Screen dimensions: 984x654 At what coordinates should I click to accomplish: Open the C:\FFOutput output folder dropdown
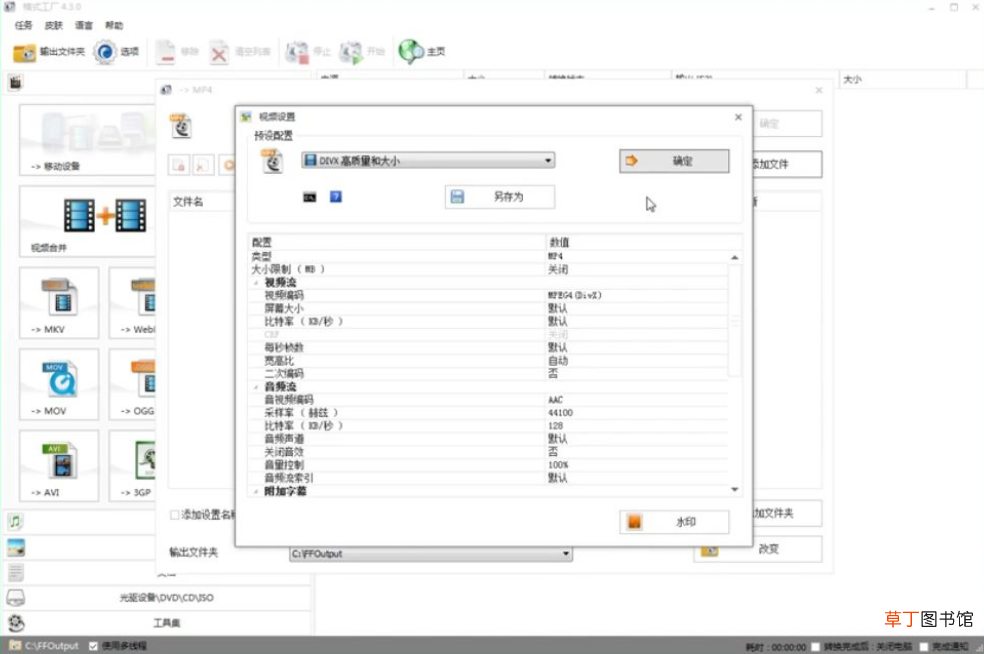point(430,554)
